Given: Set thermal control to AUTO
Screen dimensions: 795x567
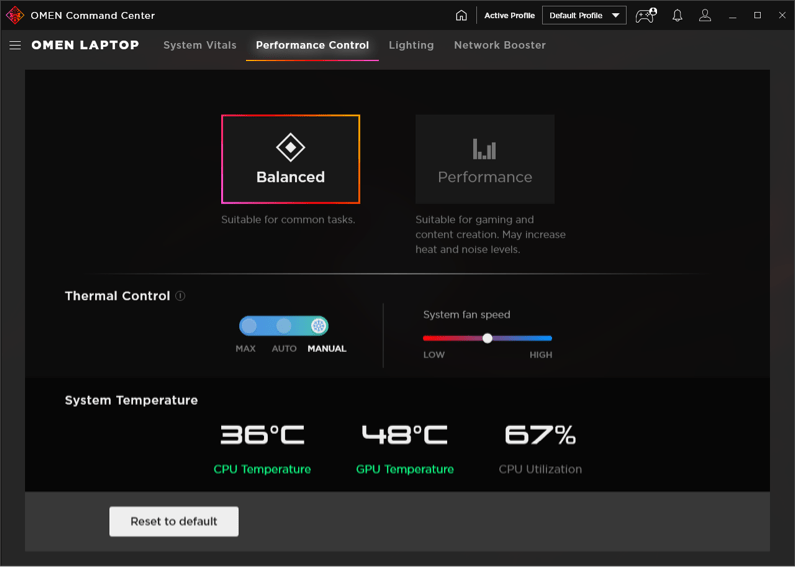Looking at the screenshot, I should 284,326.
